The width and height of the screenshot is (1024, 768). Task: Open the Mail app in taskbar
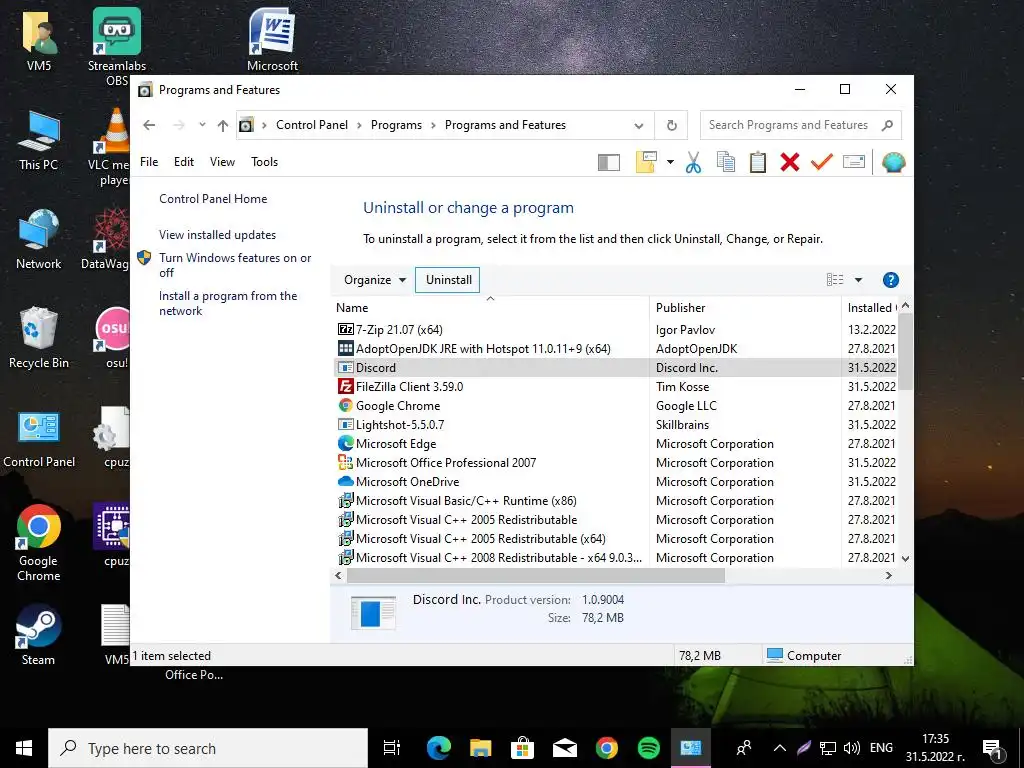[x=564, y=748]
